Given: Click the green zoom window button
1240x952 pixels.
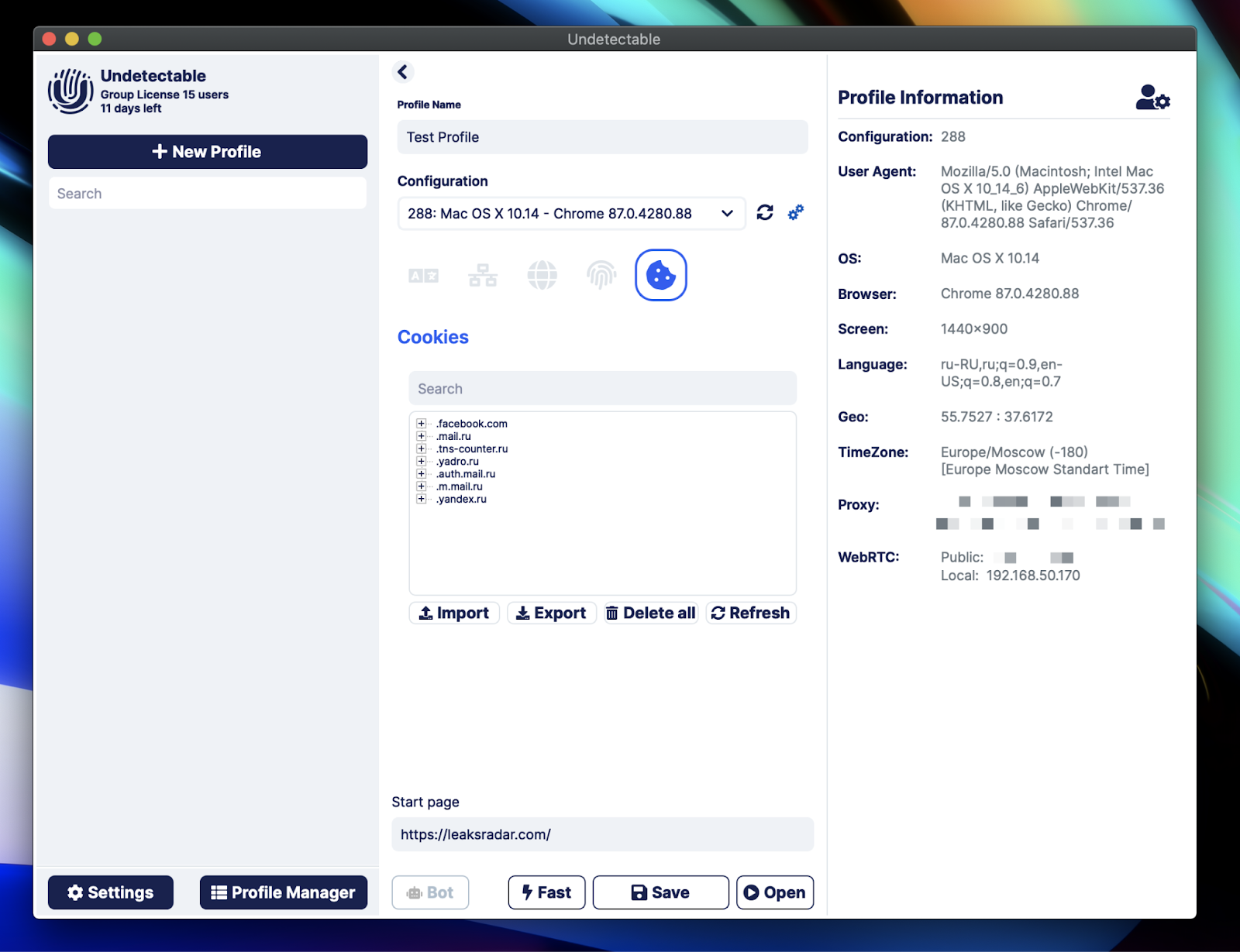Looking at the screenshot, I should (x=95, y=39).
